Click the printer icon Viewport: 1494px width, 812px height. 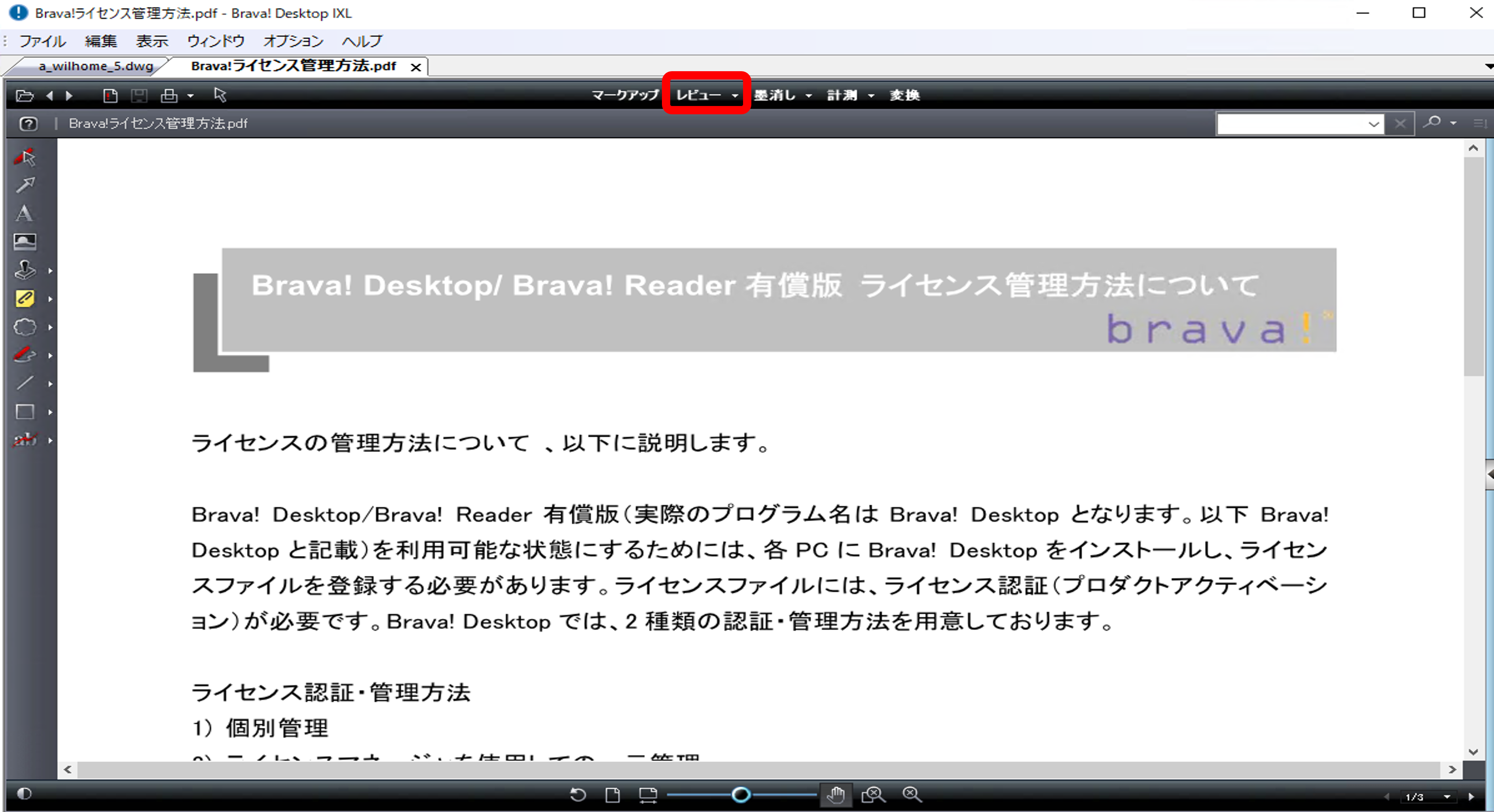tap(169, 96)
